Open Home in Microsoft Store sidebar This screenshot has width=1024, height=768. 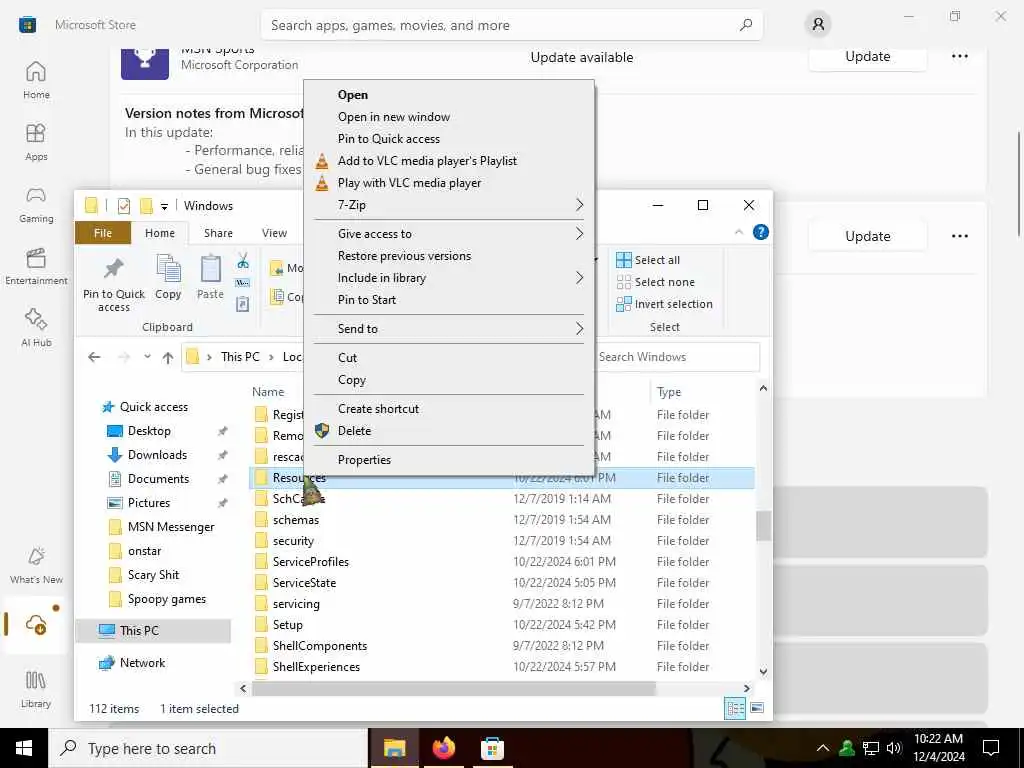36,80
